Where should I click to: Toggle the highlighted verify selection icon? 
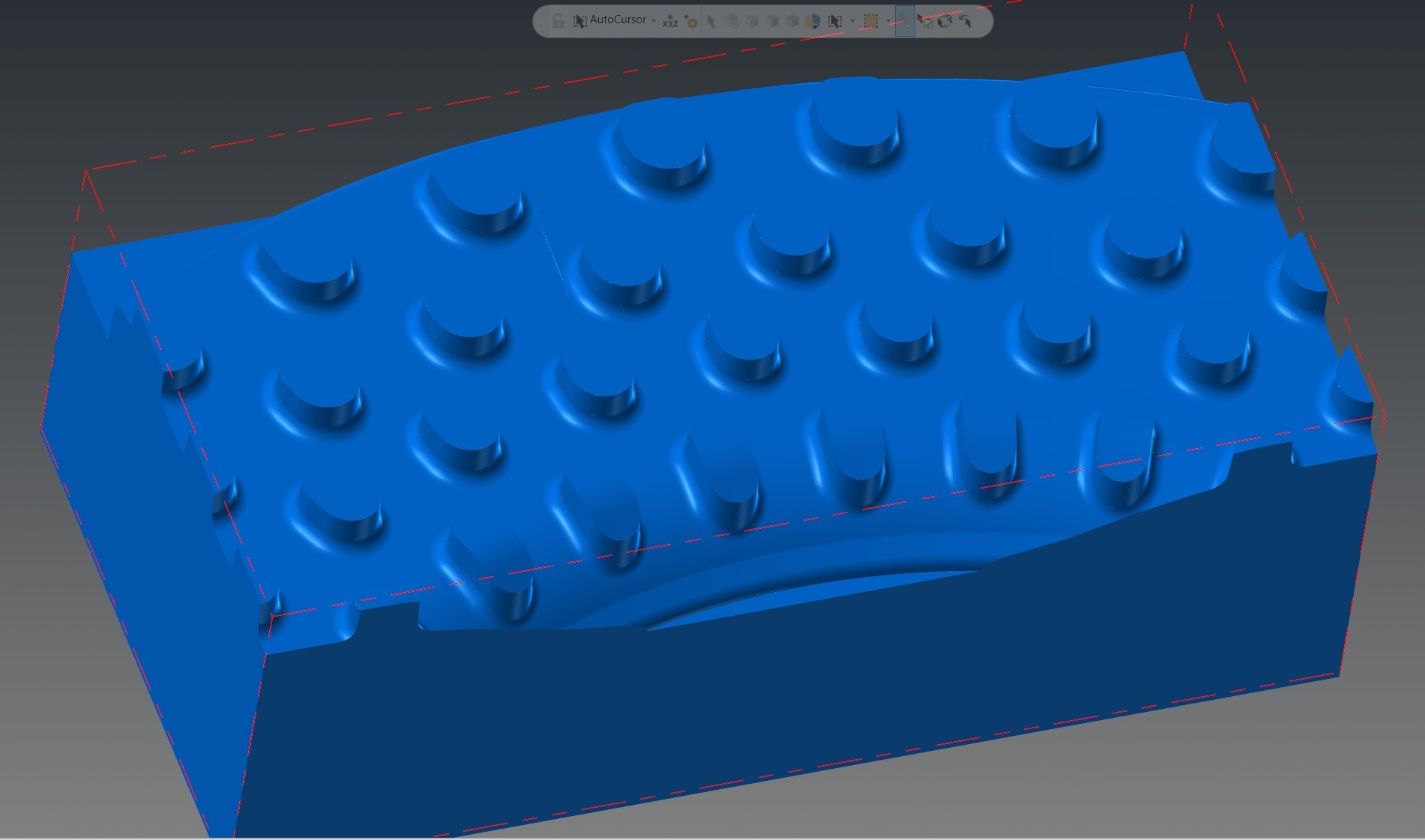[x=905, y=21]
